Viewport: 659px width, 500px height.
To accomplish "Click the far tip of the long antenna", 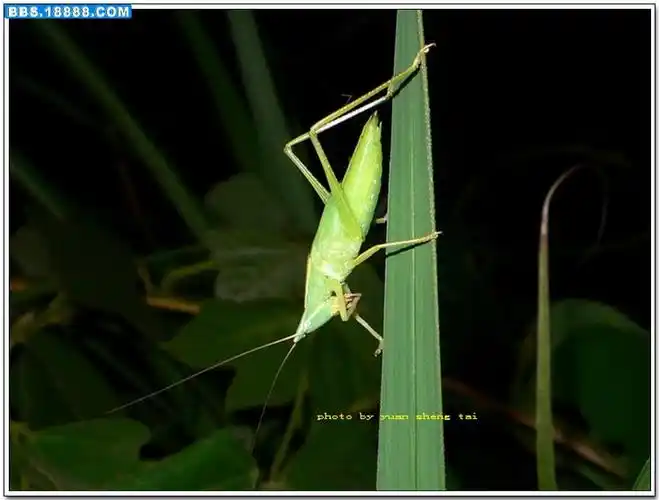I will 112,411.
